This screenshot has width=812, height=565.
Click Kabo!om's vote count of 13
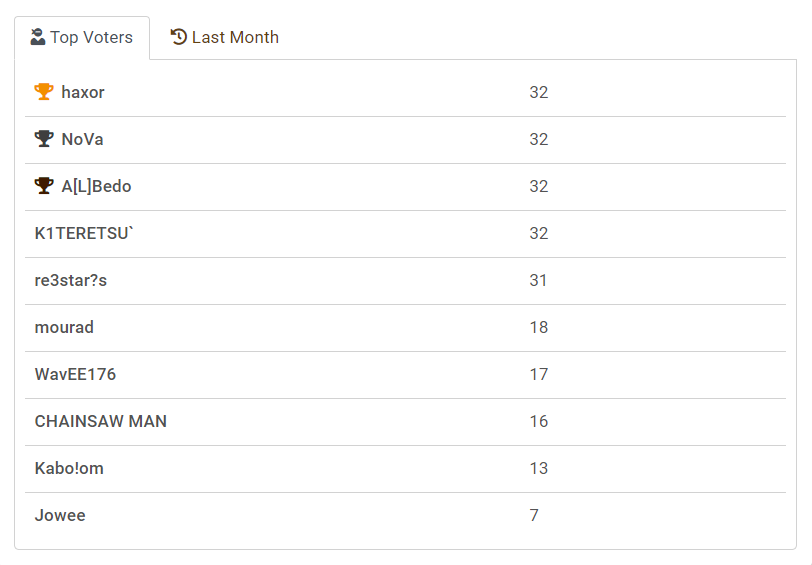(539, 468)
